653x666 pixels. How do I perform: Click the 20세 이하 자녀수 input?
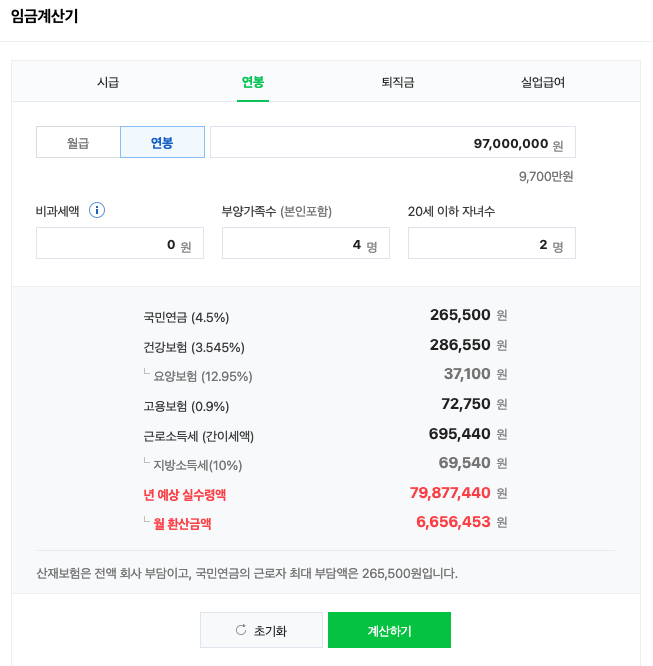[491, 244]
